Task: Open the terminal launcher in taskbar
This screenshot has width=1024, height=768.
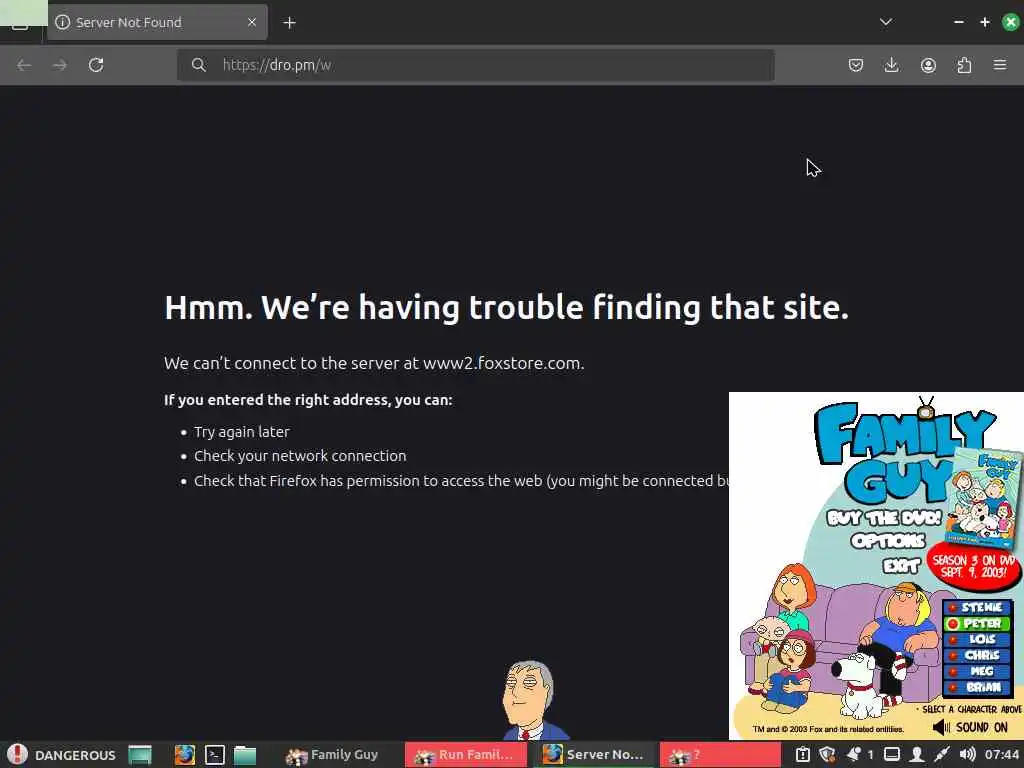Action: click(215, 755)
